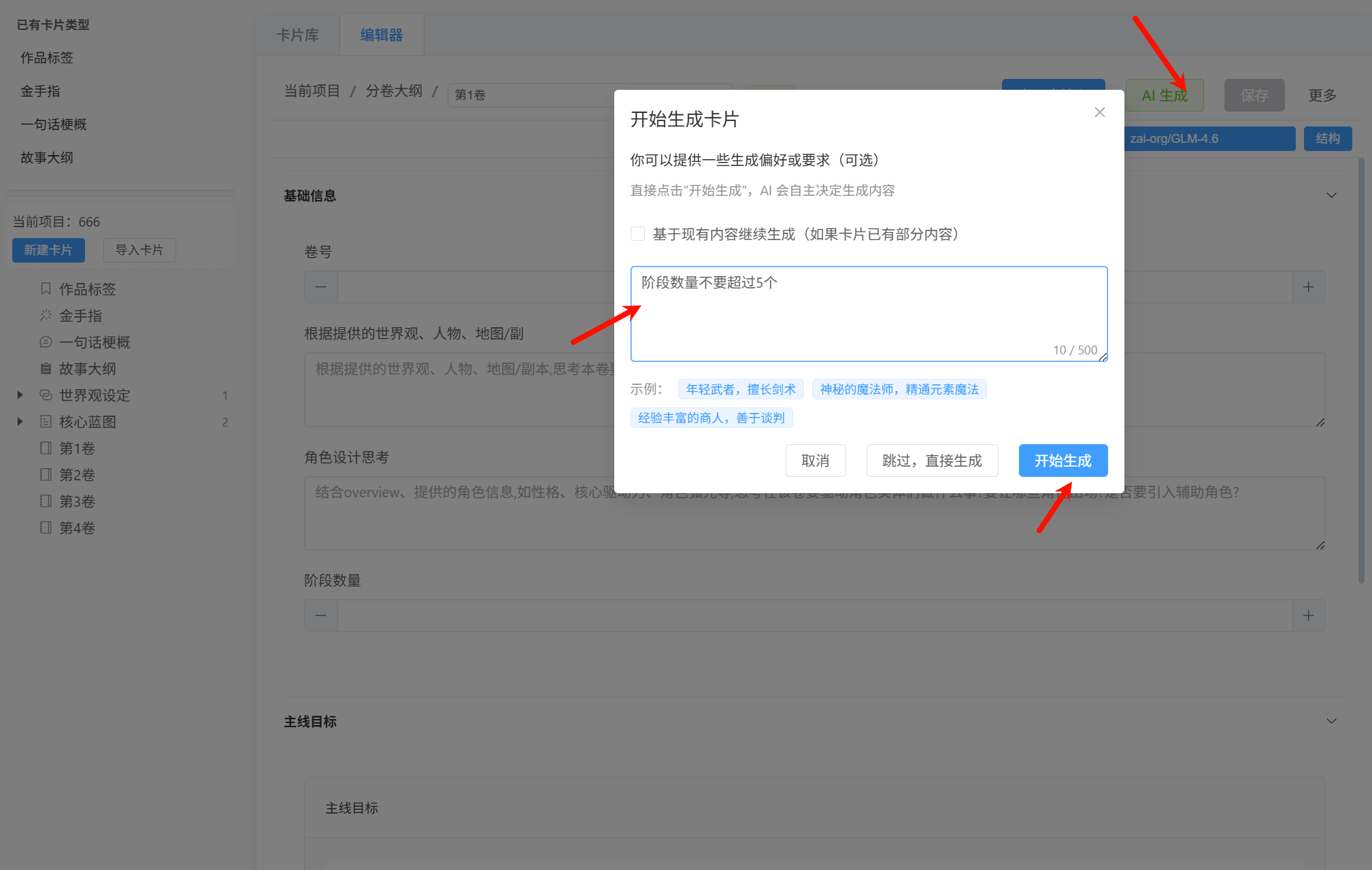Click the 第2卷 notebook icon

coord(46,475)
